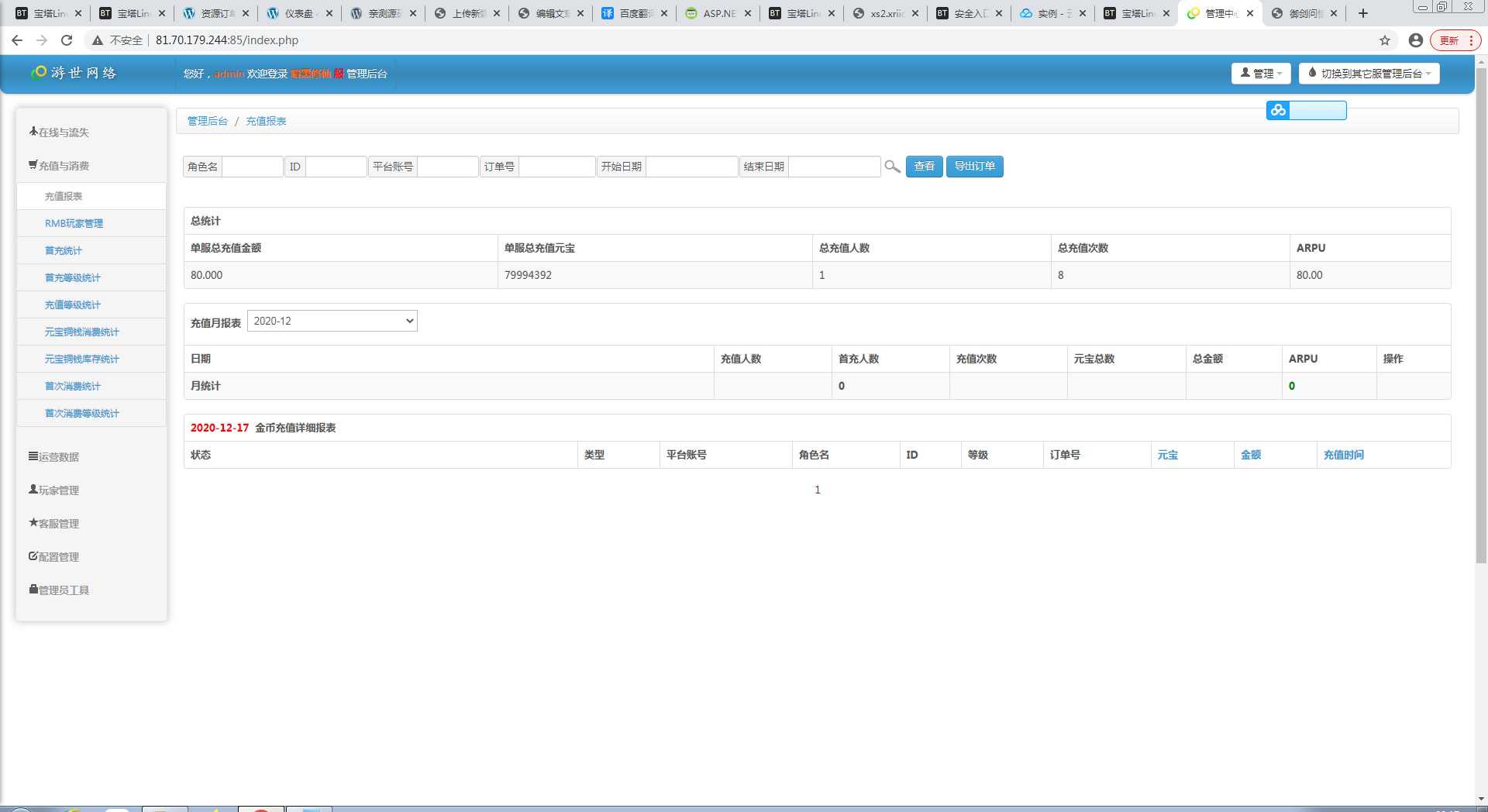Sort by 充值时间 column header link
This screenshot has height=812, width=1488.
tap(1343, 455)
